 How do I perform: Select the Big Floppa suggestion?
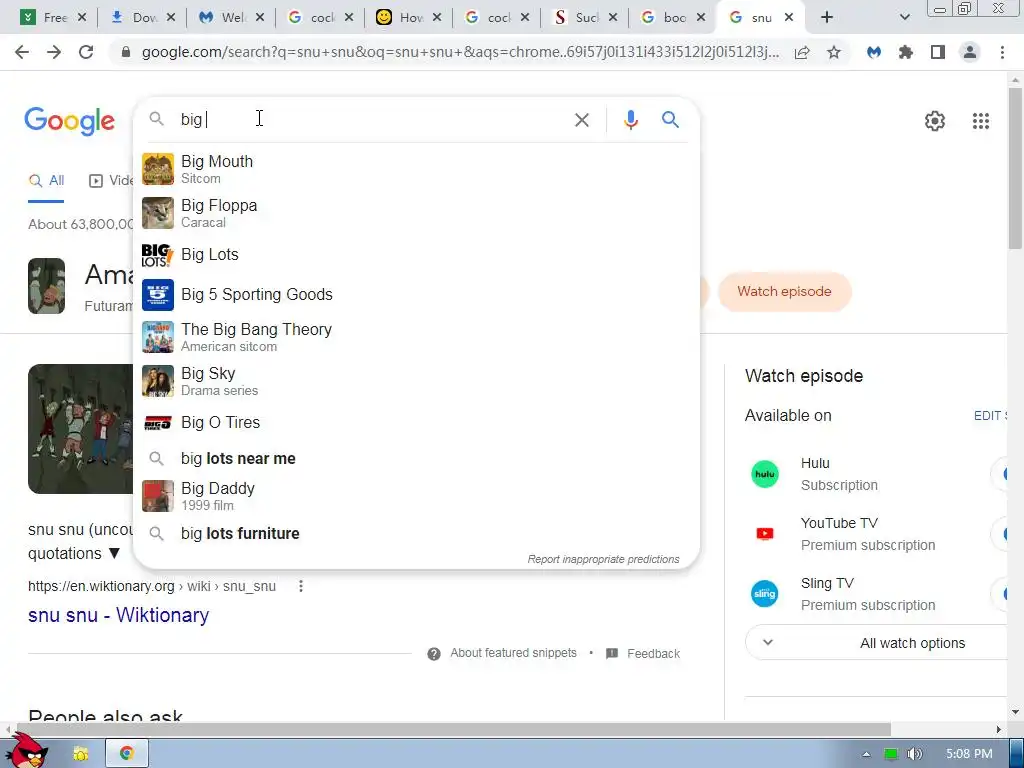(416, 213)
